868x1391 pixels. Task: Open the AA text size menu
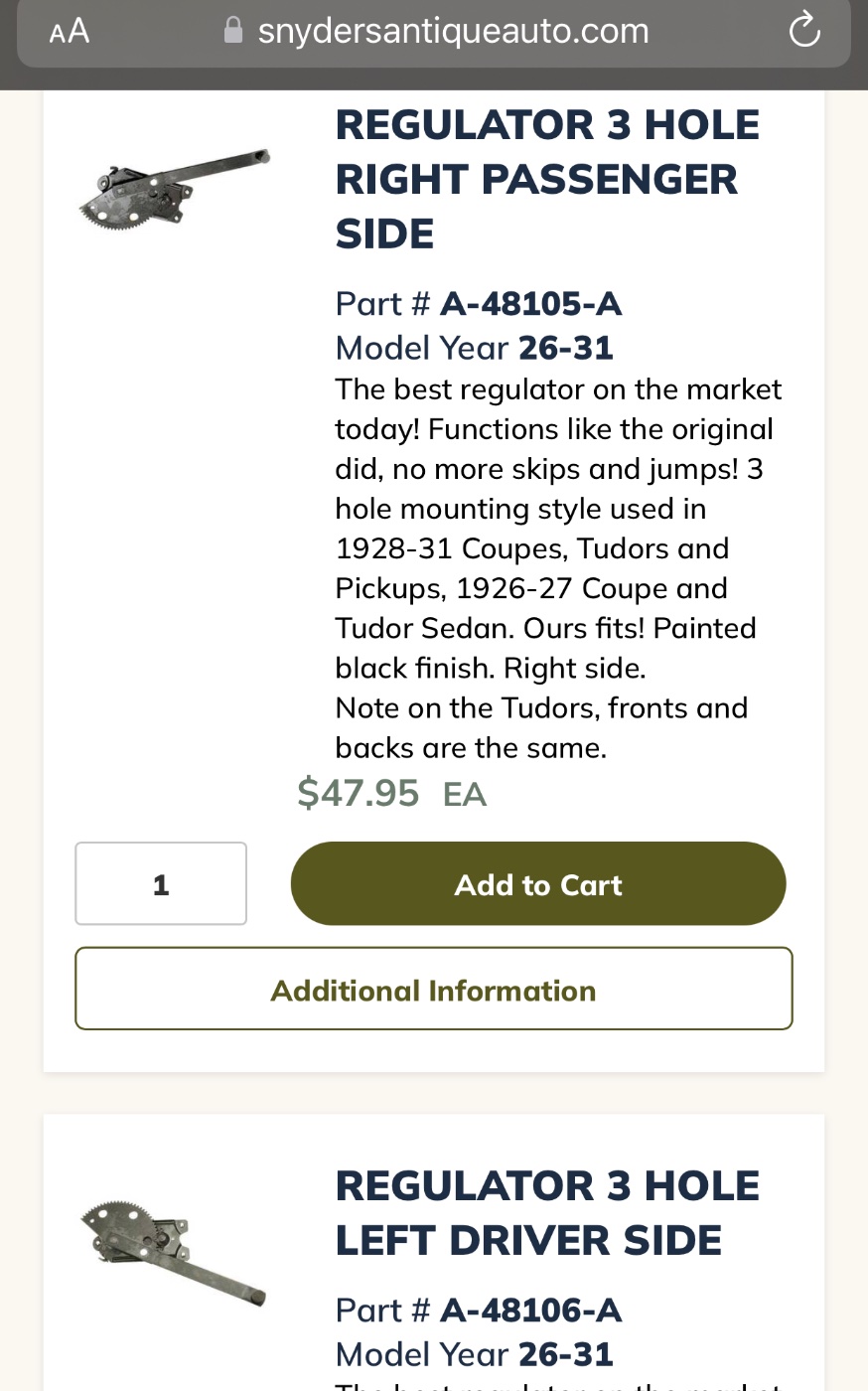[70, 32]
